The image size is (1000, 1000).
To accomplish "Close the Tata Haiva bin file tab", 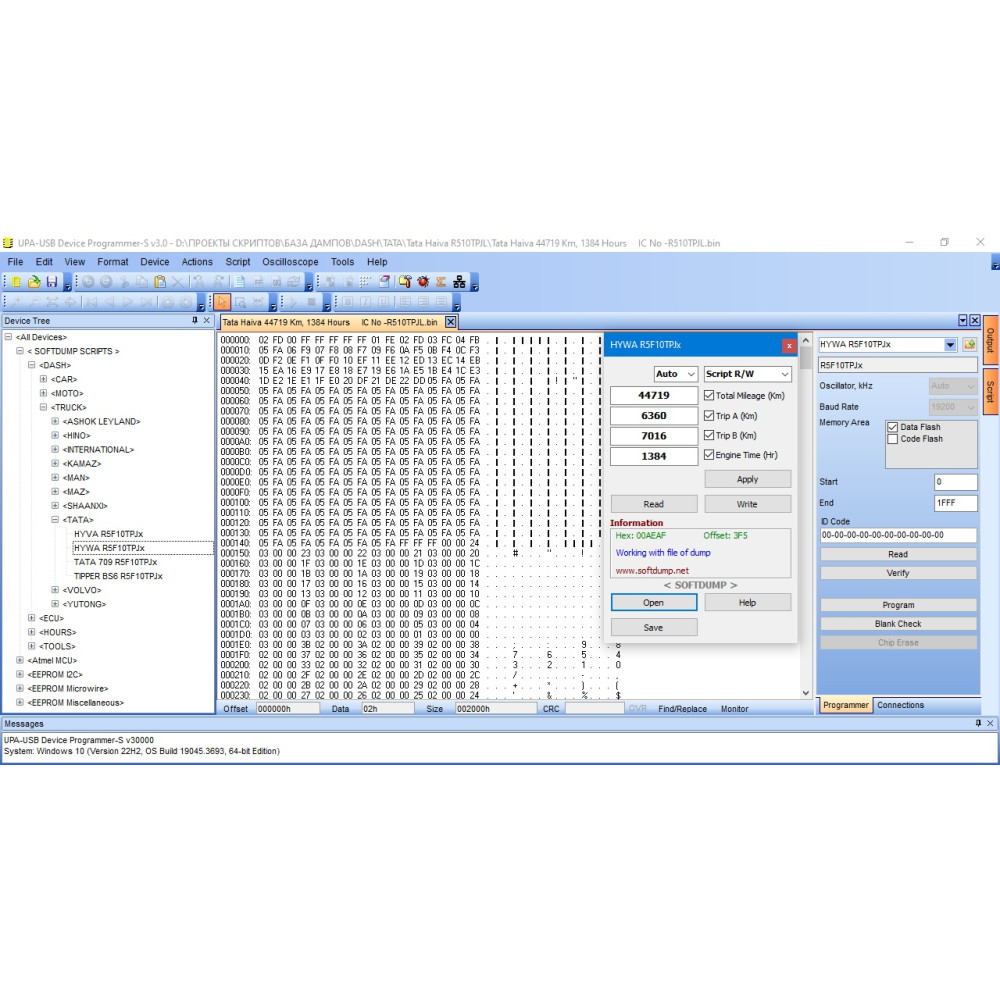I will (x=450, y=322).
